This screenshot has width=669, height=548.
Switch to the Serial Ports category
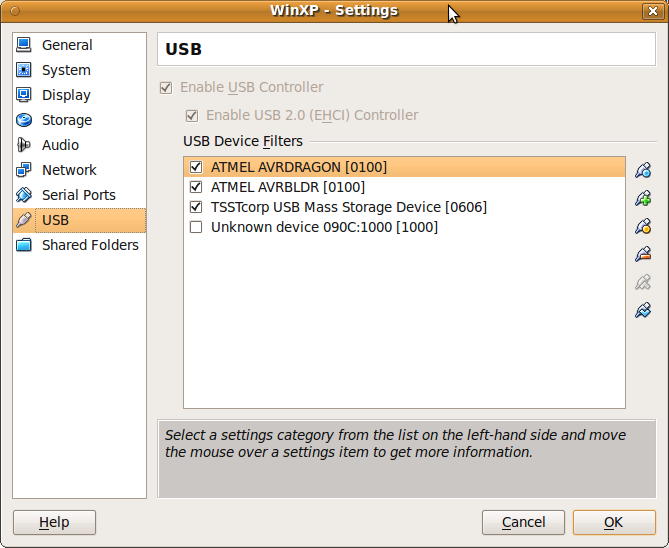click(x=79, y=195)
